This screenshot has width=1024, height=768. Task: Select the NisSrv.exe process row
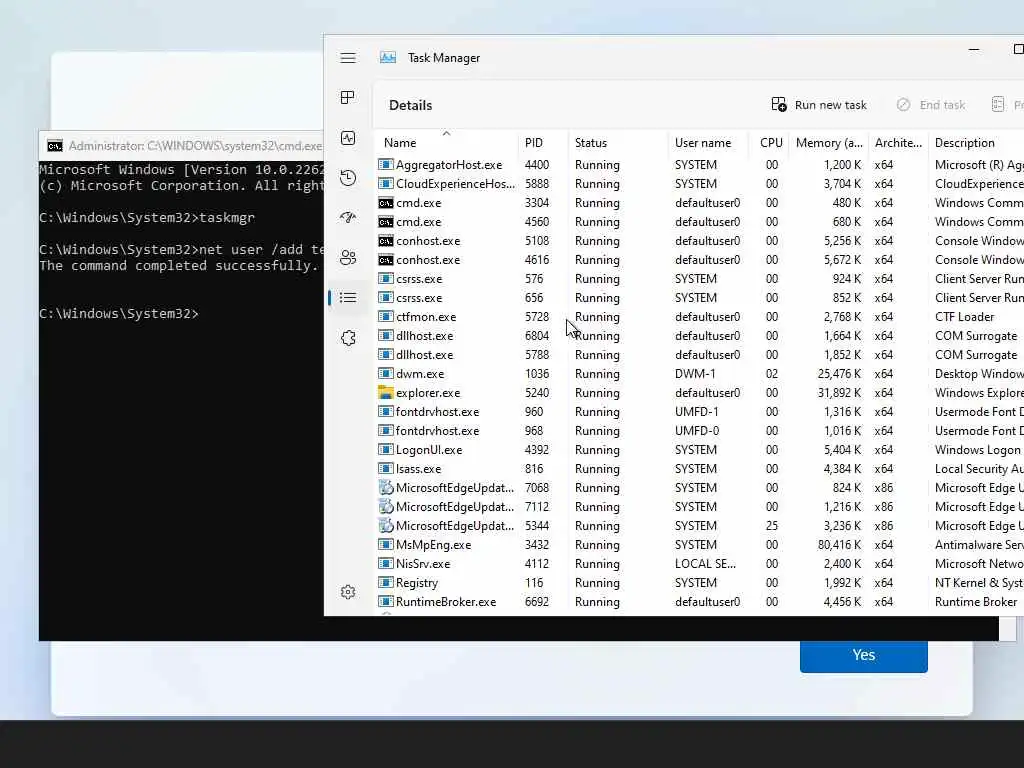(x=700, y=564)
